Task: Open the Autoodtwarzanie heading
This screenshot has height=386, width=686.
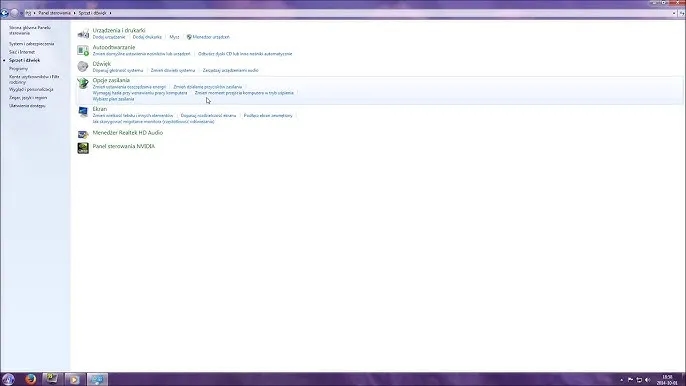Action: click(114, 47)
